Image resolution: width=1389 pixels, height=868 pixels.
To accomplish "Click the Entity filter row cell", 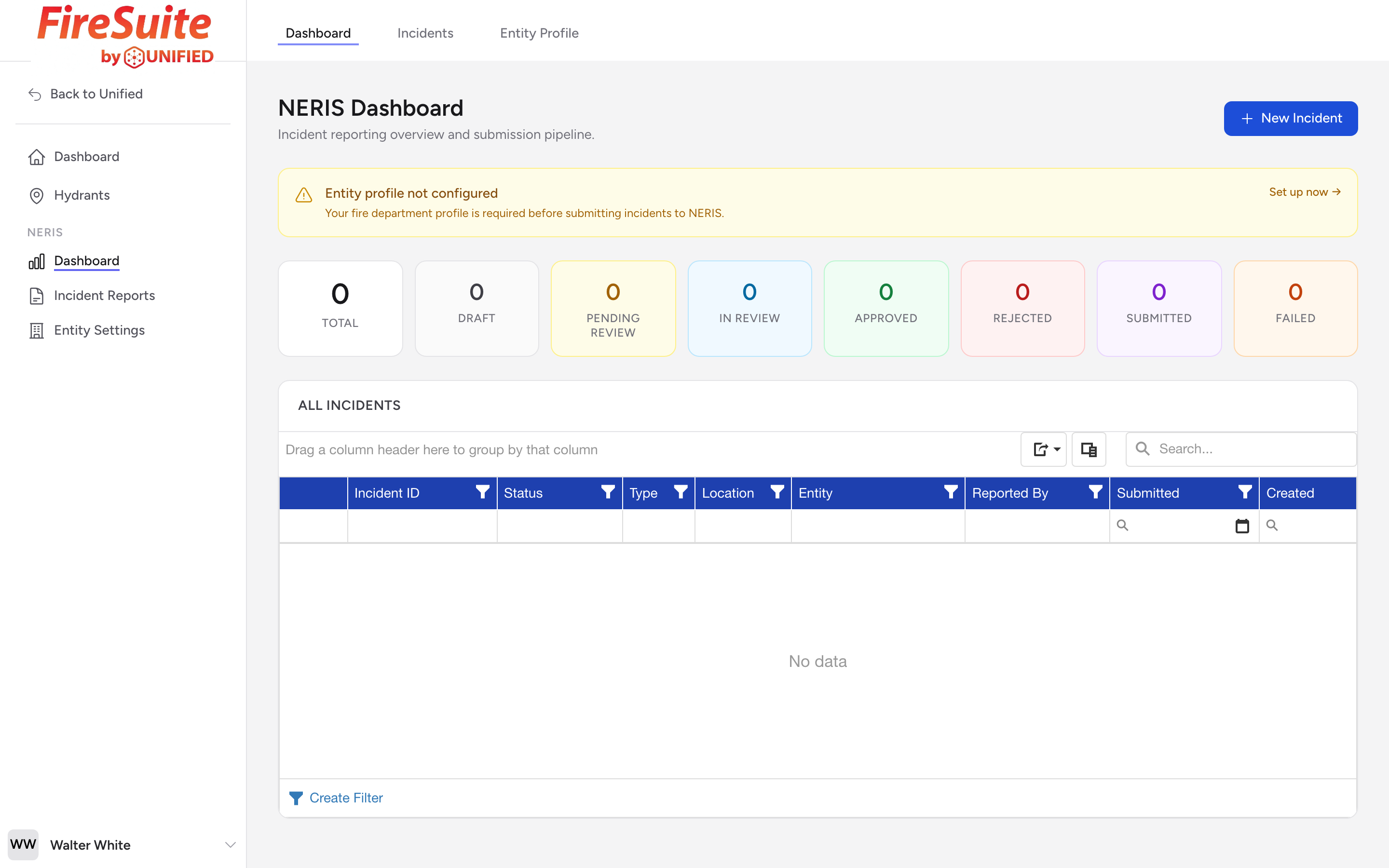I will click(878, 526).
